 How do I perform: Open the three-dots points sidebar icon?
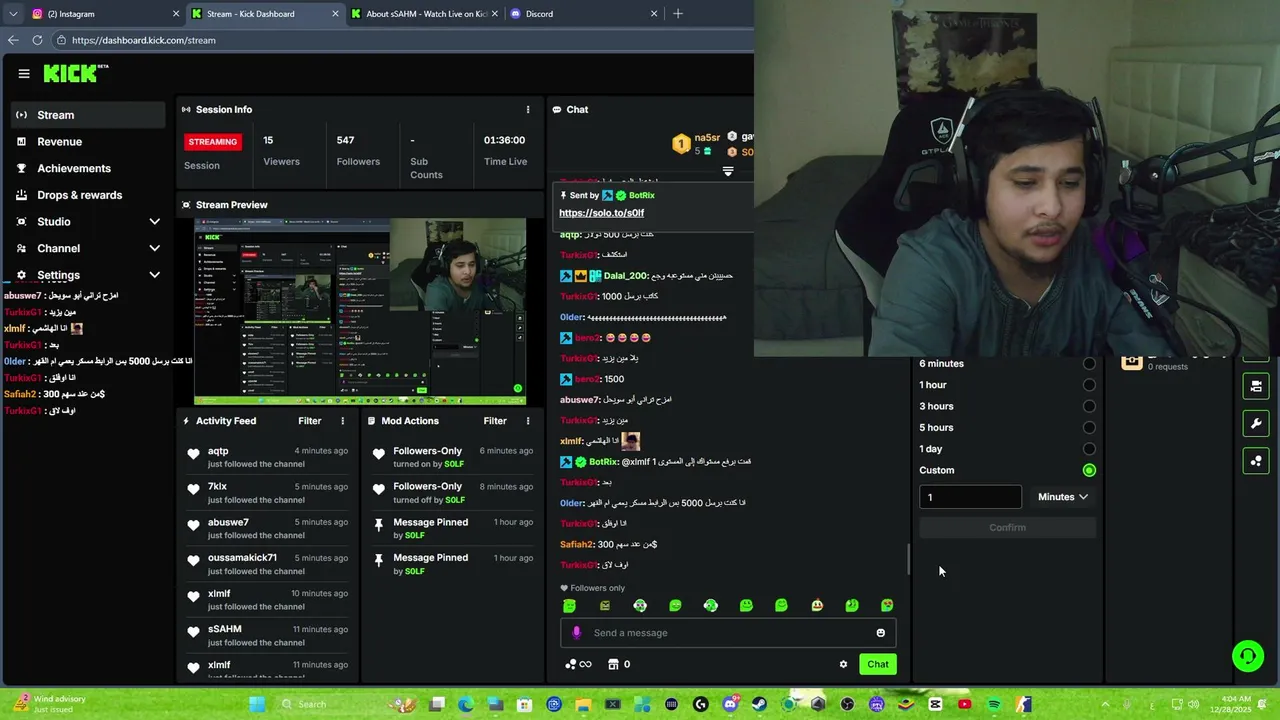tap(1256, 460)
